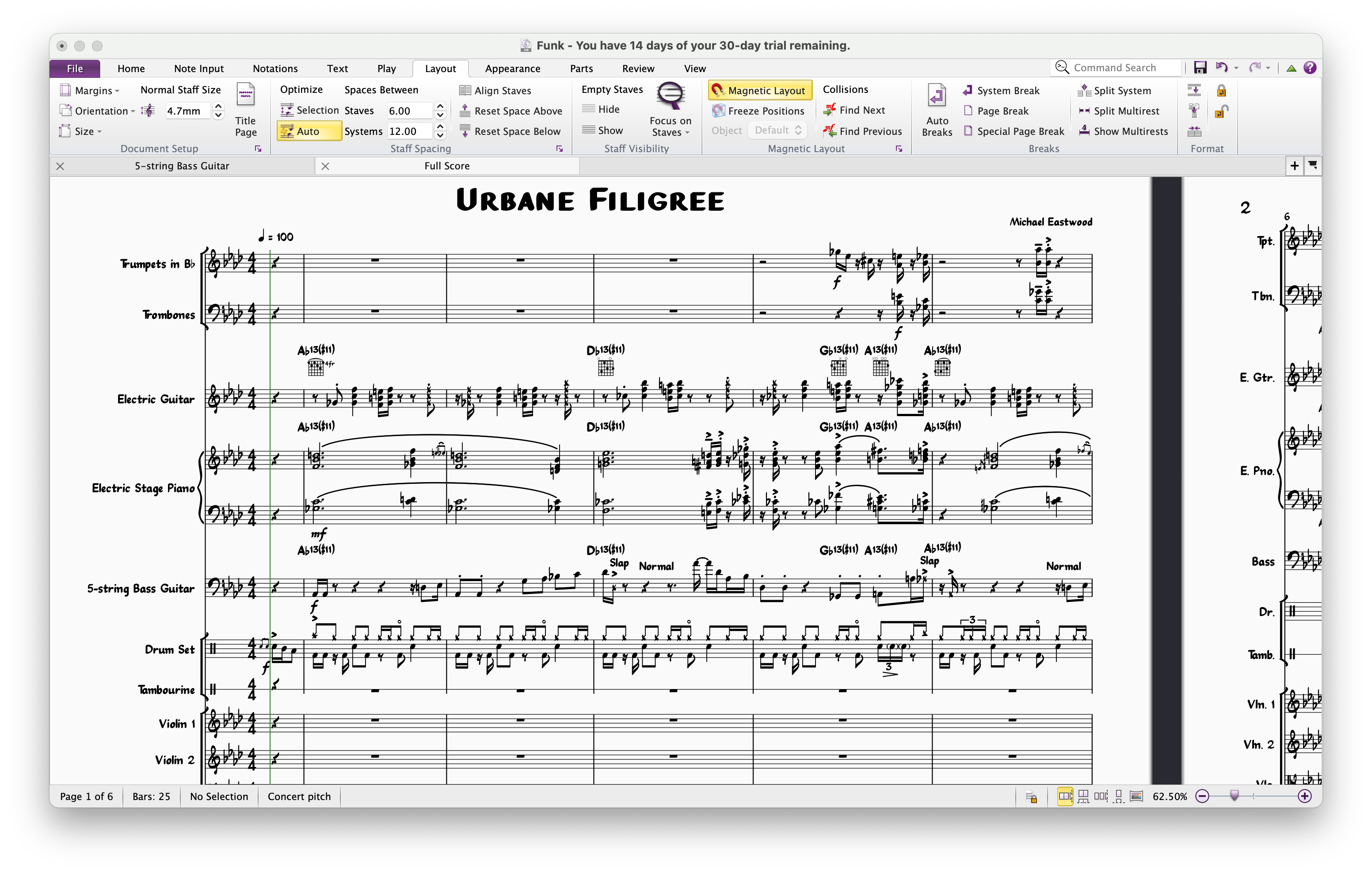Switch to the Notations tab
The height and width of the screenshot is (873, 1372).
click(x=275, y=69)
